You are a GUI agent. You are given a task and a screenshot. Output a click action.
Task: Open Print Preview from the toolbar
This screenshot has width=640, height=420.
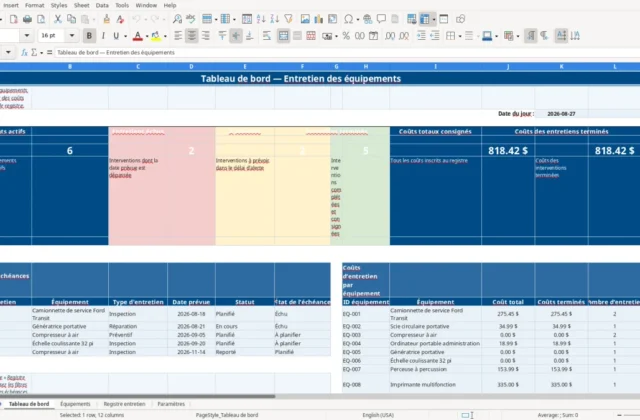tap(41, 19)
